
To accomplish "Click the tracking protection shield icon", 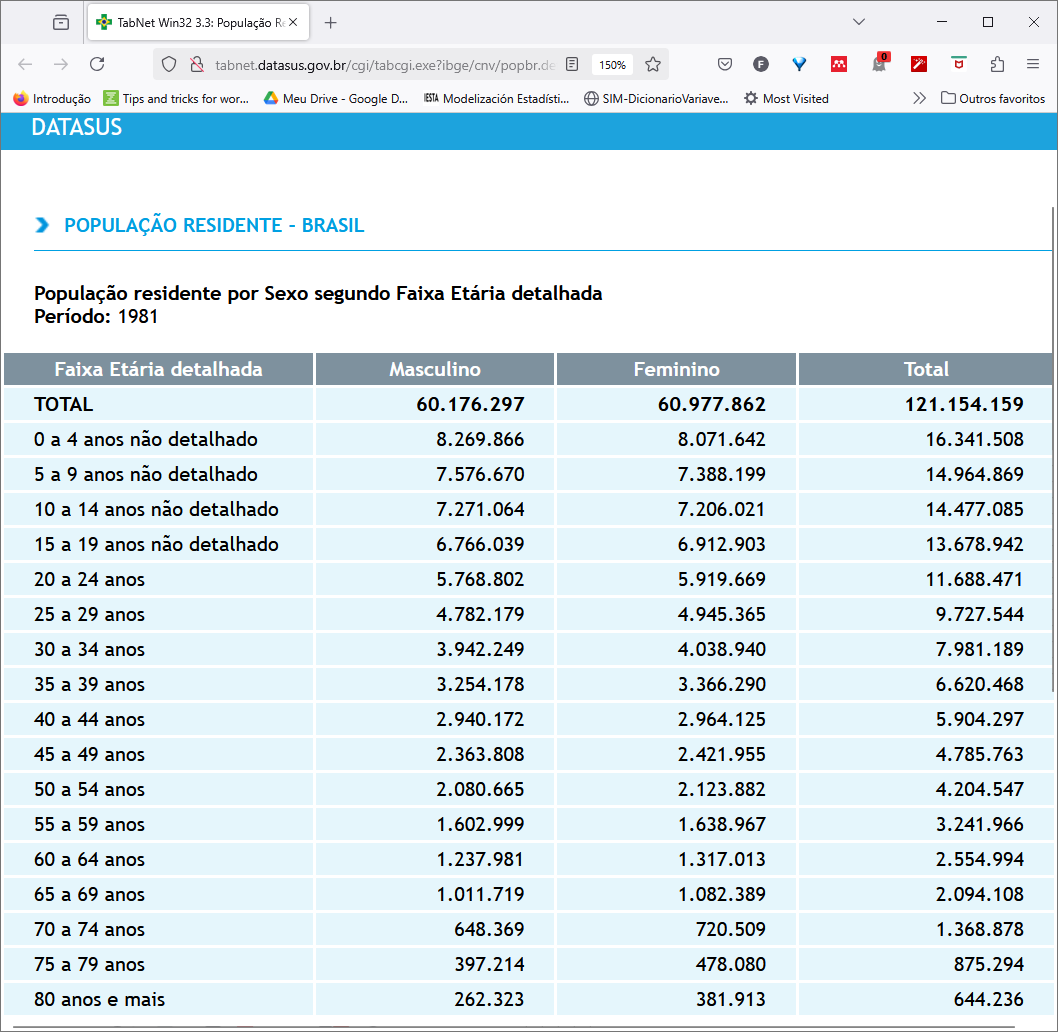I will pos(169,64).
